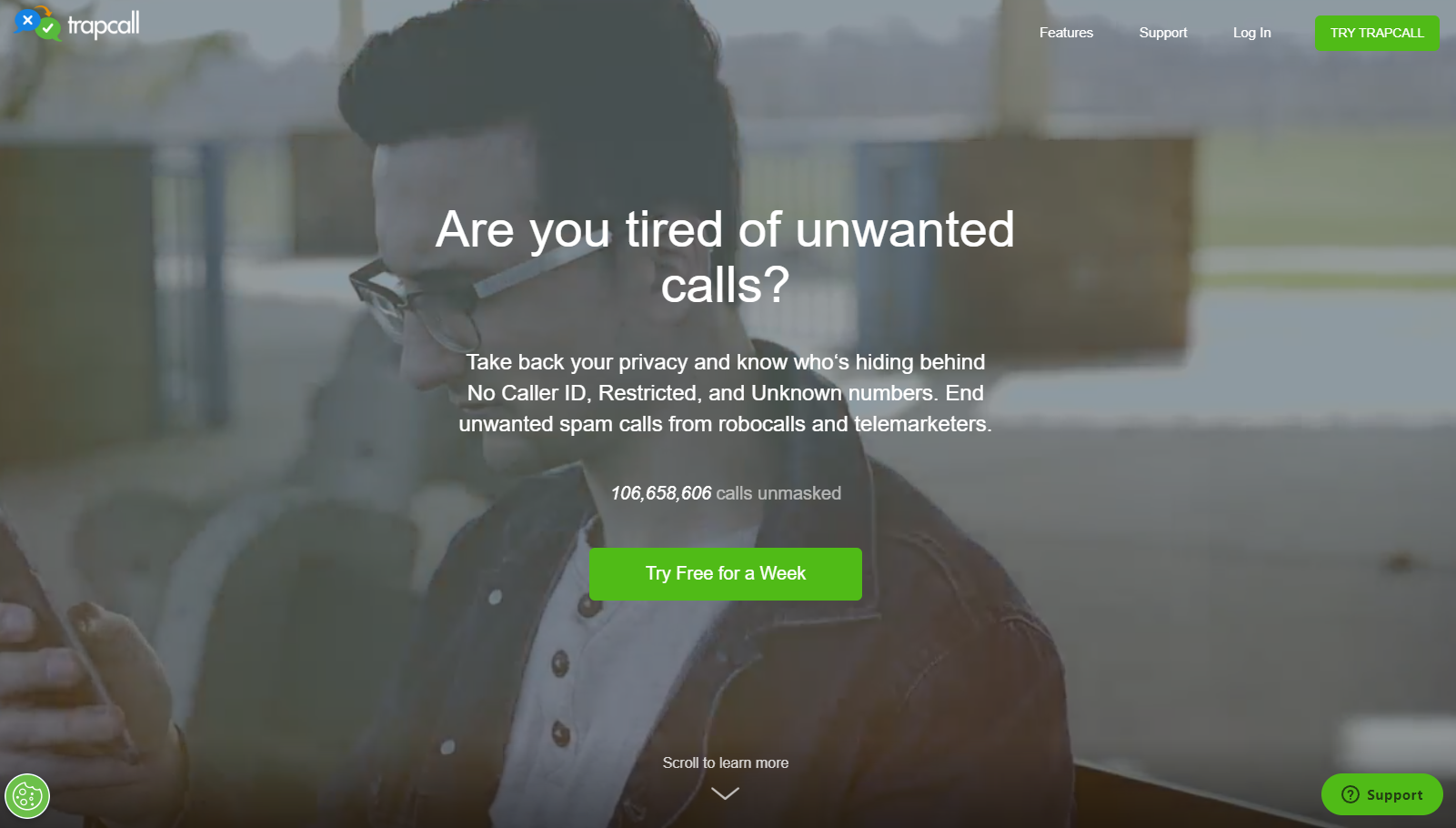
Task: Click the 106,658,606 calls counter number
Action: tap(661, 493)
